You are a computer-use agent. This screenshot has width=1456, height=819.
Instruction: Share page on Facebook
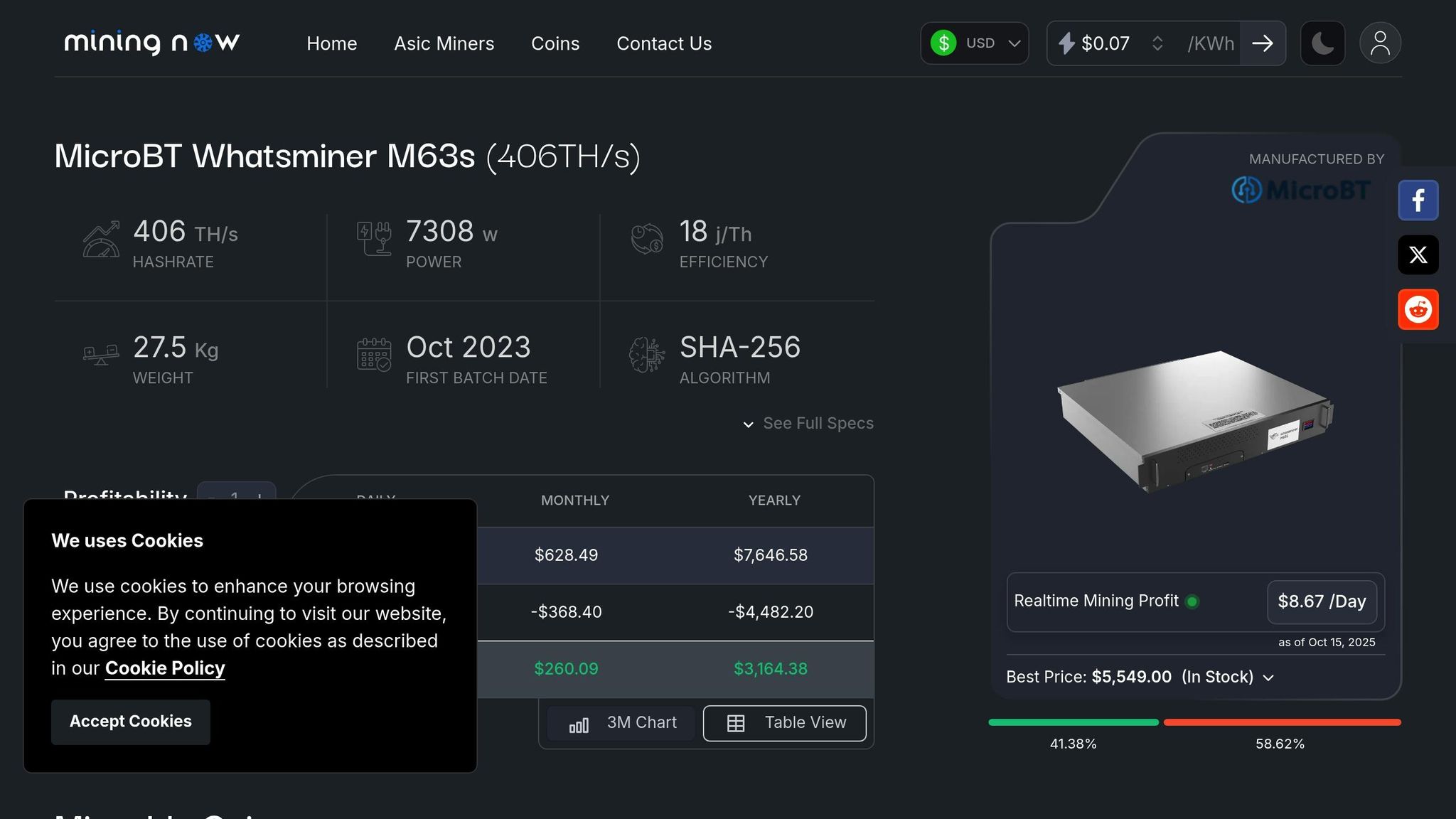[x=1418, y=200]
